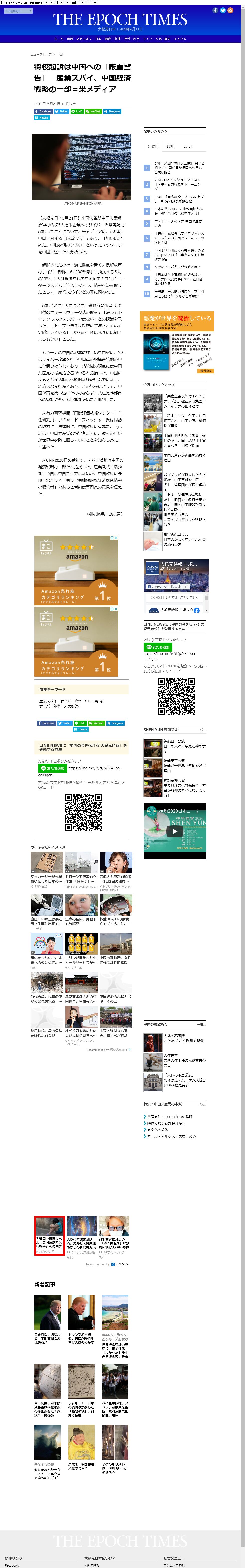Click Hatena share button under article date
The width and height of the screenshot is (245, 1568).
[41, 118]
